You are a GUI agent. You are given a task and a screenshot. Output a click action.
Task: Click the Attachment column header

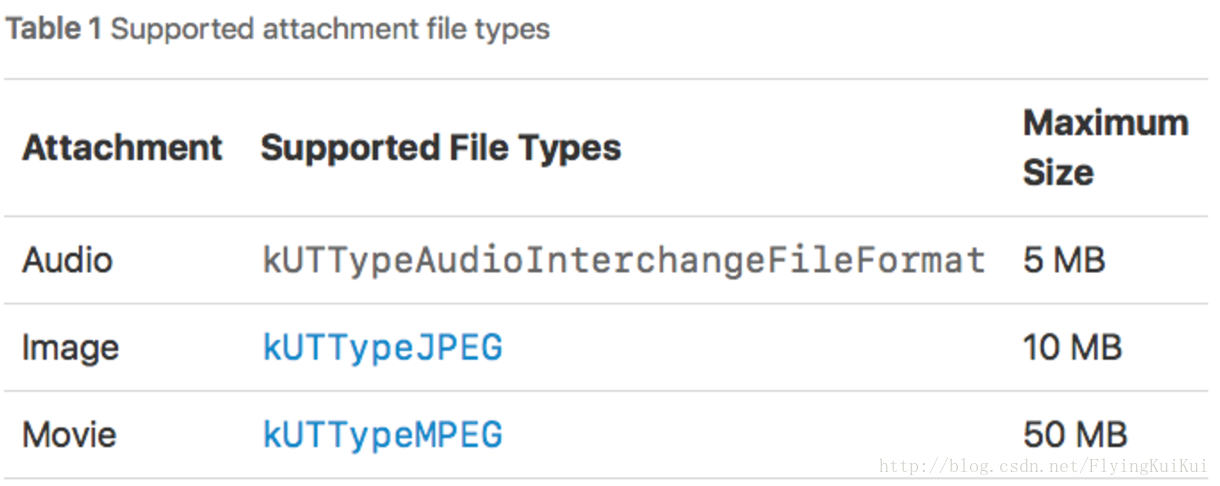click(122, 148)
